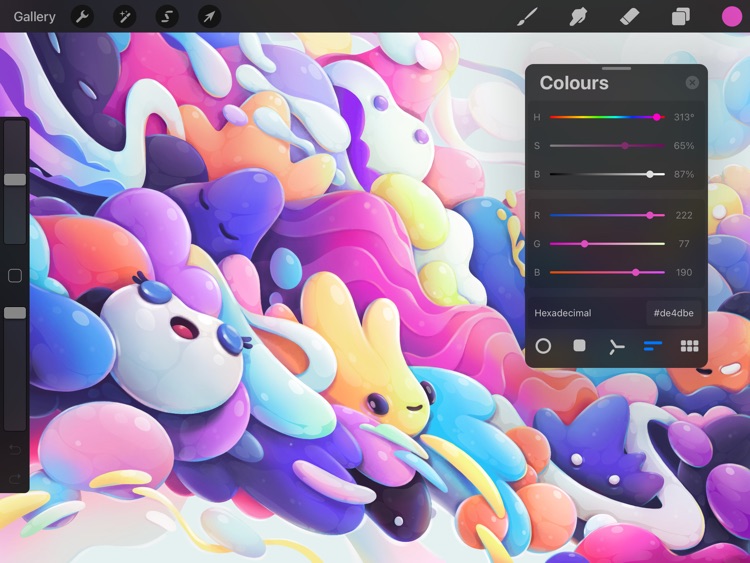Viewport: 750px width, 563px height.
Task: Click the Hue slider track
Action: 606,117
